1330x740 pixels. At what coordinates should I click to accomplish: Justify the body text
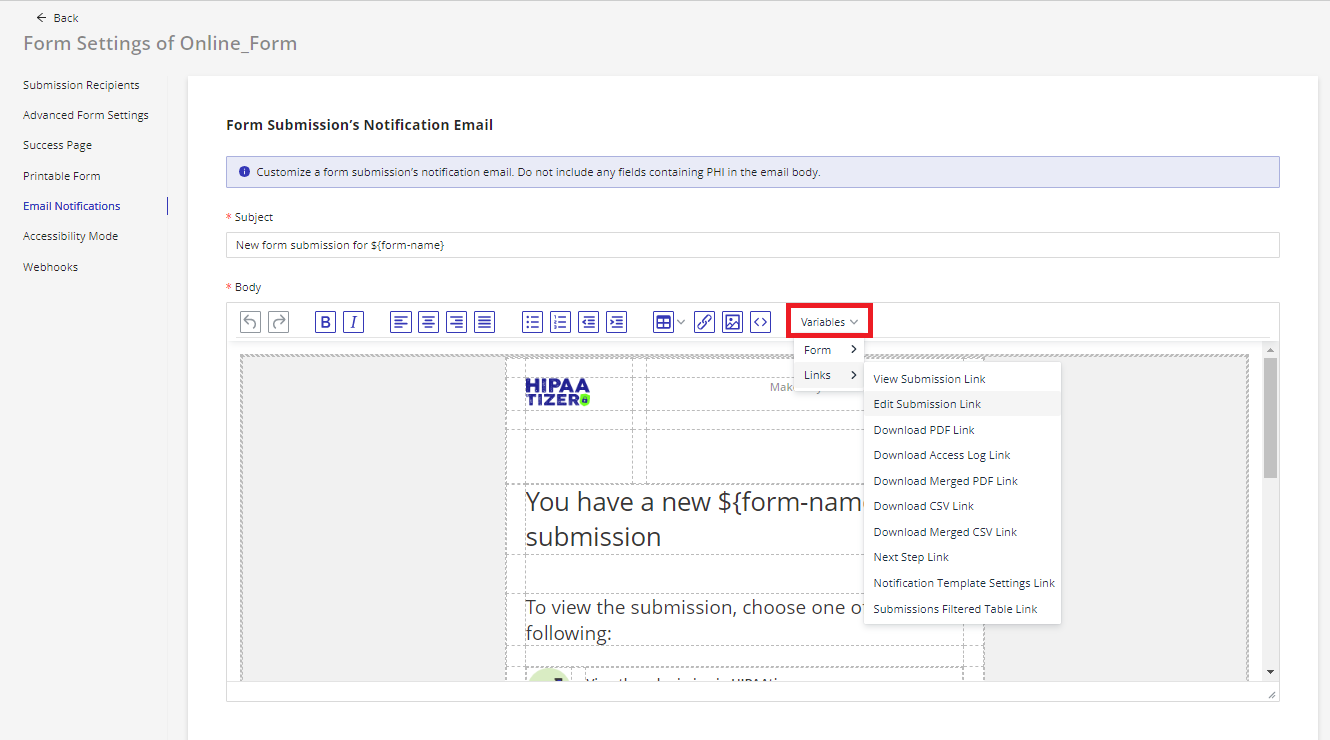click(484, 322)
